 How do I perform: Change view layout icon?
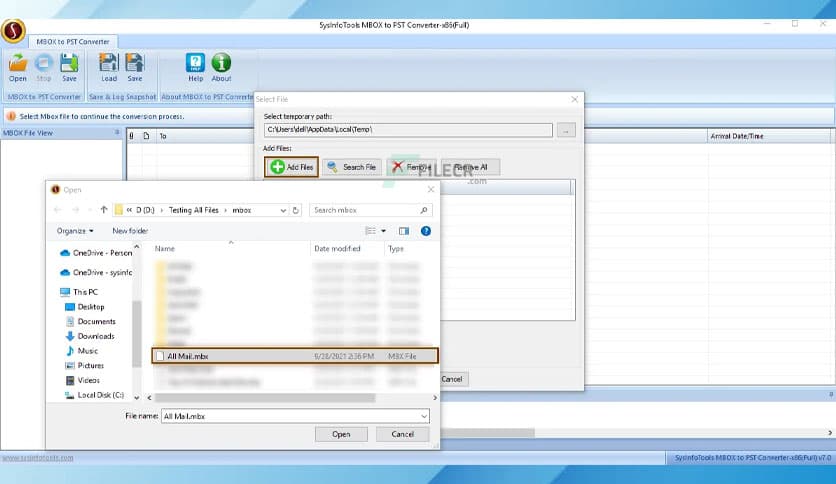pyautogui.click(x=371, y=231)
